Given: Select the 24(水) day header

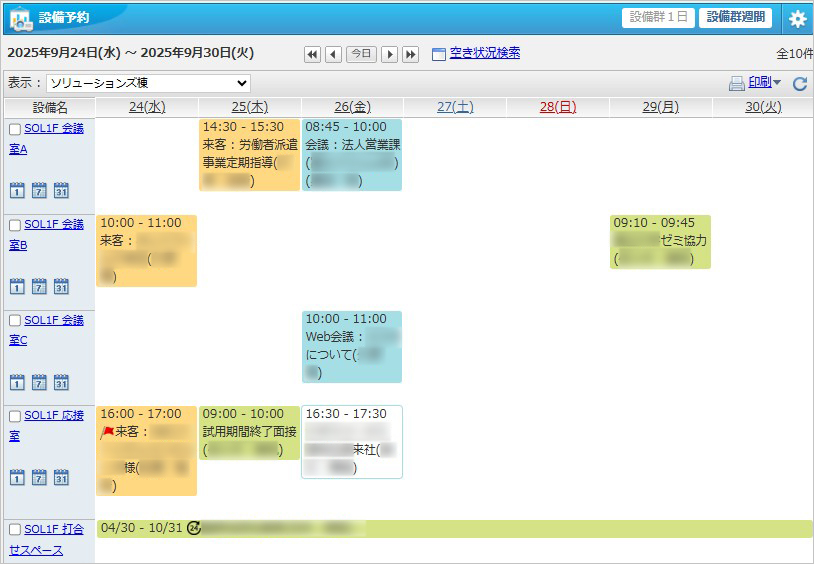Looking at the screenshot, I should tap(147, 107).
